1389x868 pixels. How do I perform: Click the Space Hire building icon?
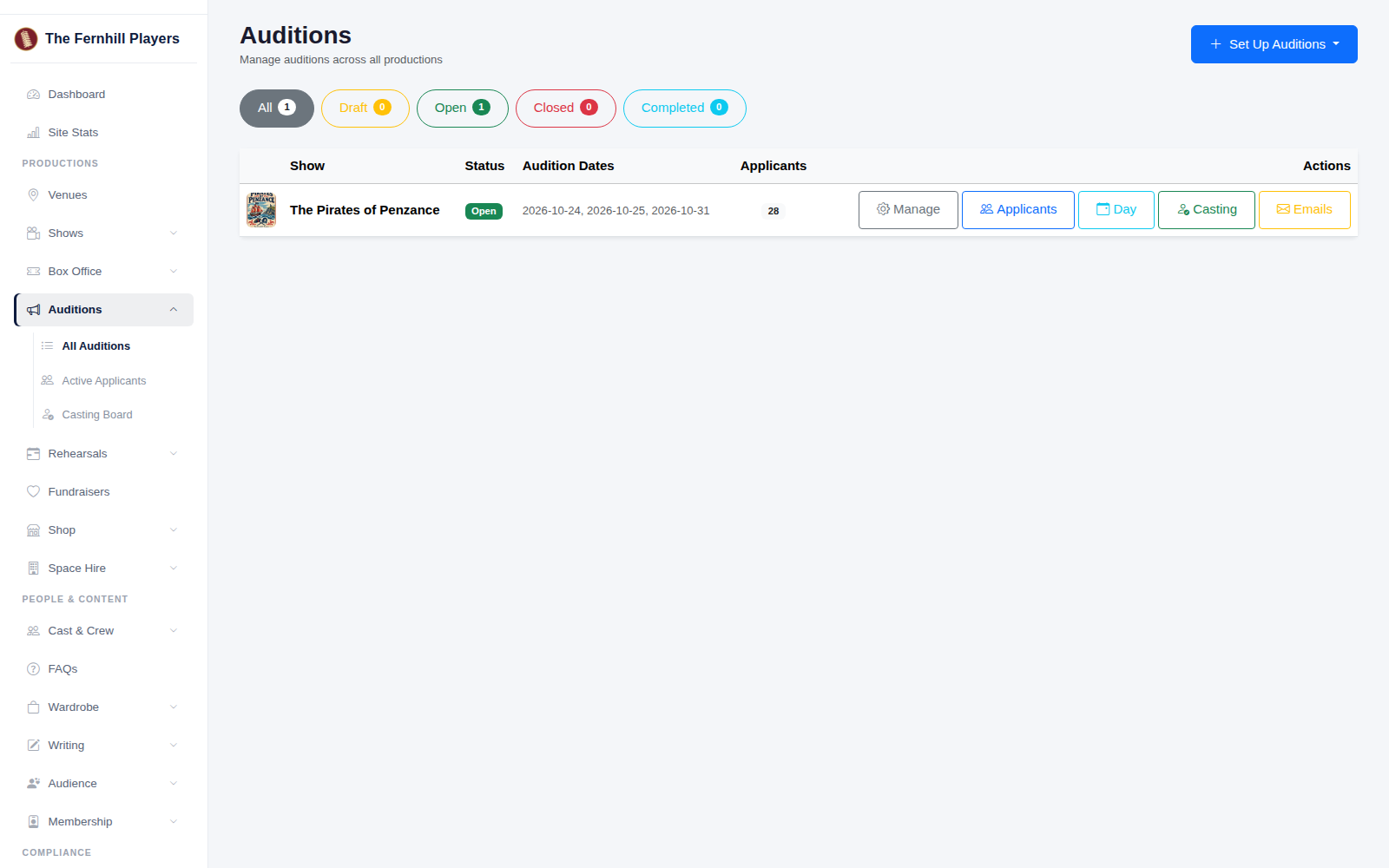[x=33, y=569]
